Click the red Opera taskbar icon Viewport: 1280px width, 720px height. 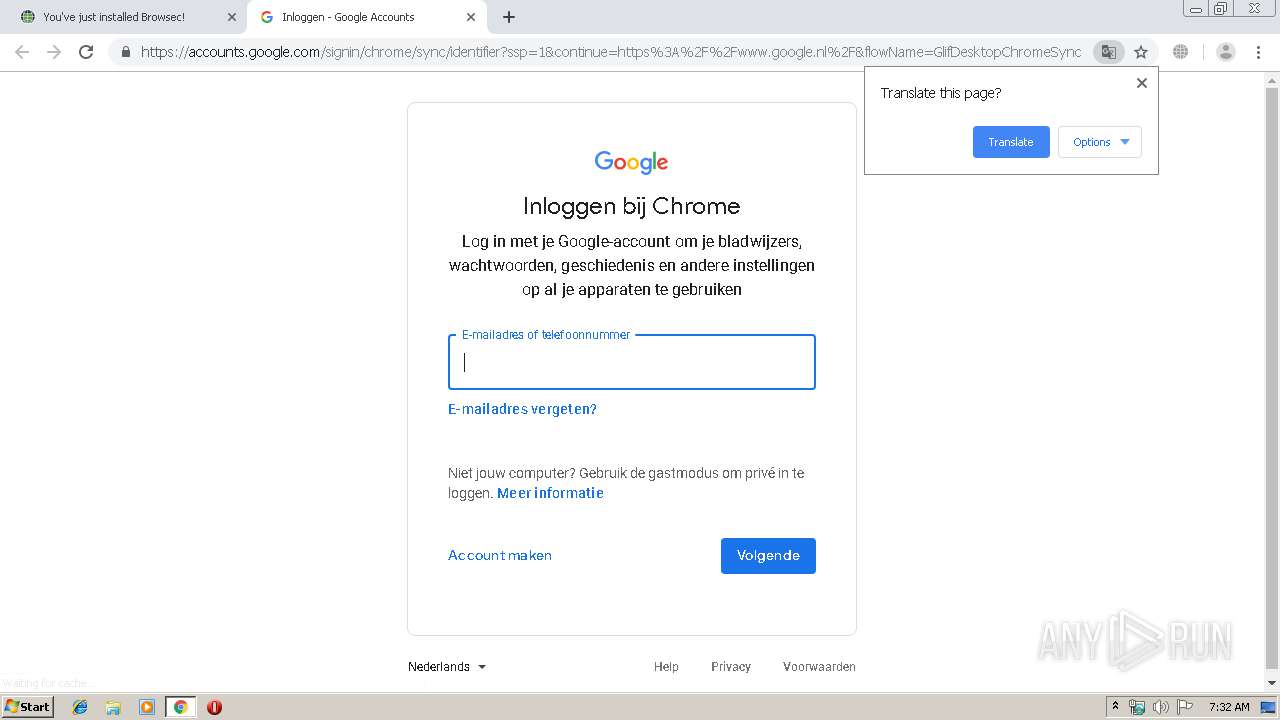point(214,707)
